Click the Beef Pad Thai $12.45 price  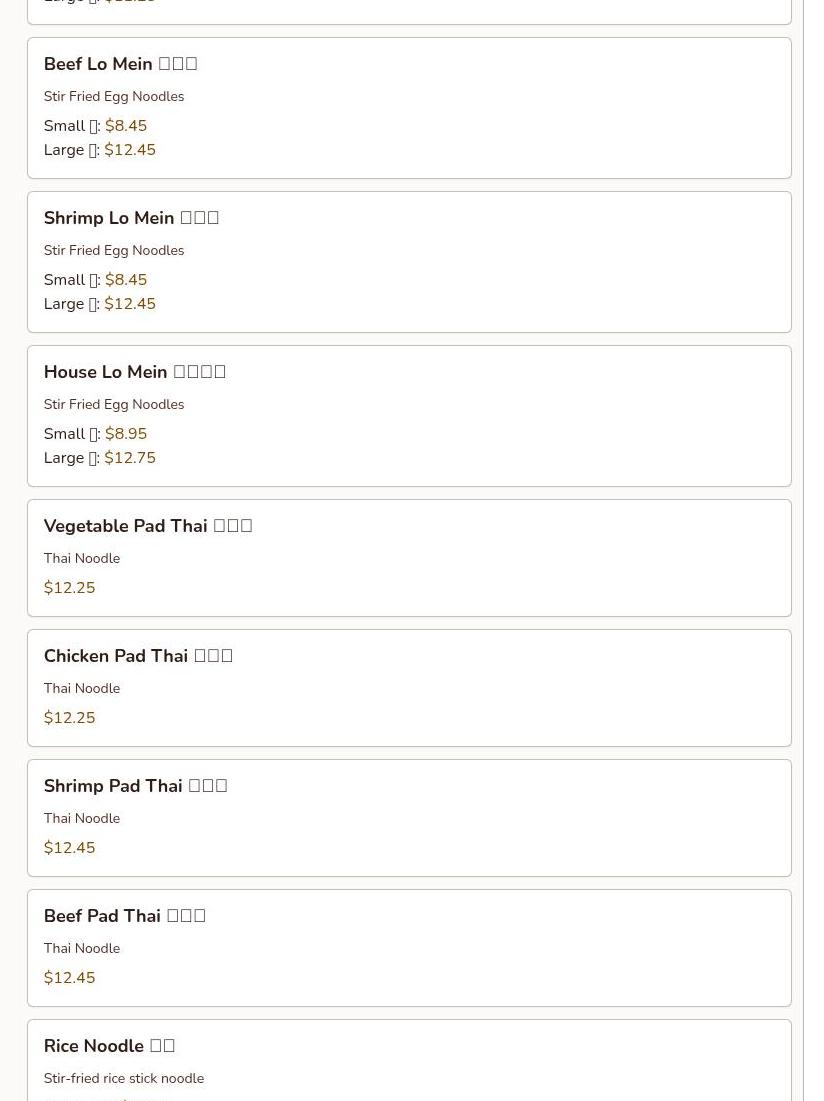coord(69,977)
